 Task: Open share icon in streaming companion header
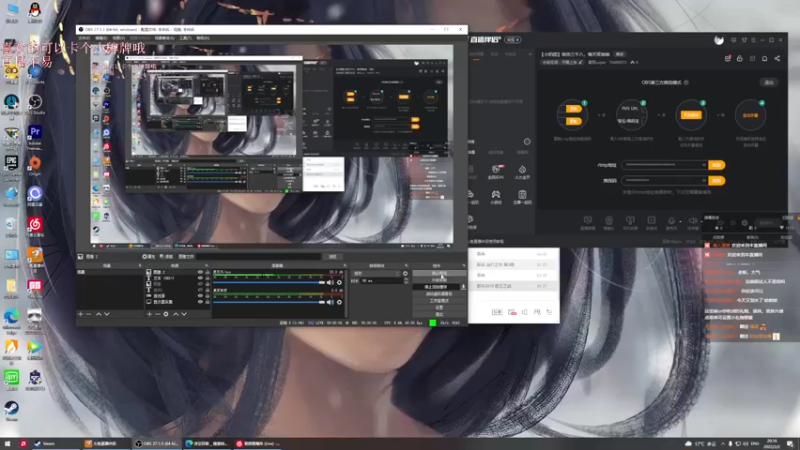coord(777,58)
